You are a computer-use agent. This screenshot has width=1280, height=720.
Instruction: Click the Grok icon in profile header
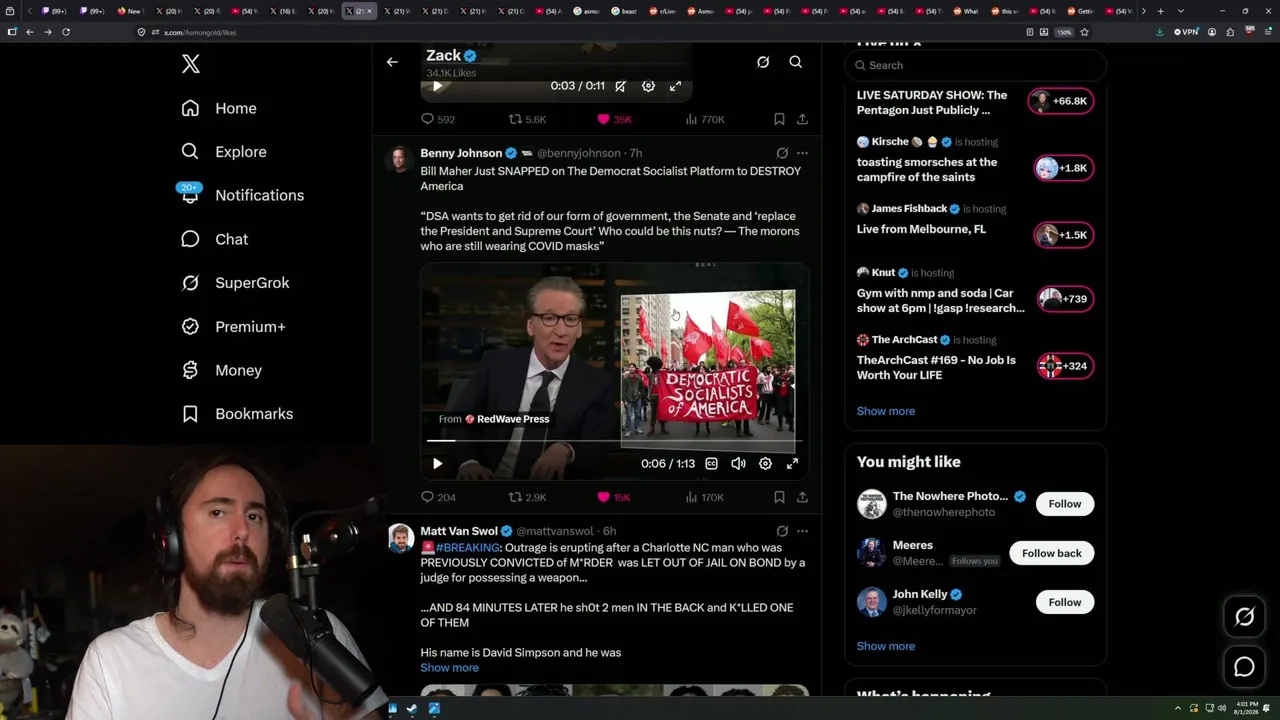pos(763,62)
